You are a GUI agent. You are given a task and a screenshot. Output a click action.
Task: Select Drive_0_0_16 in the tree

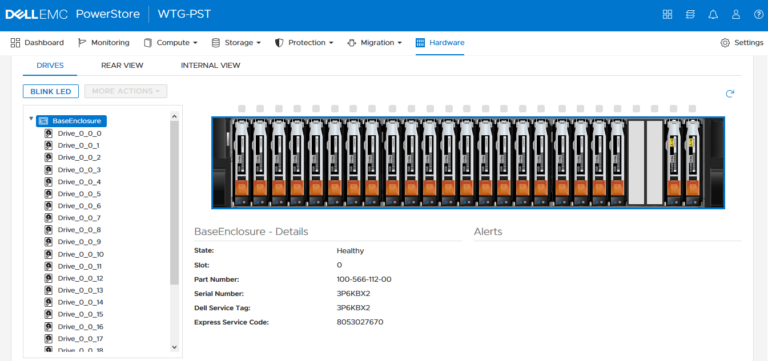(81, 326)
